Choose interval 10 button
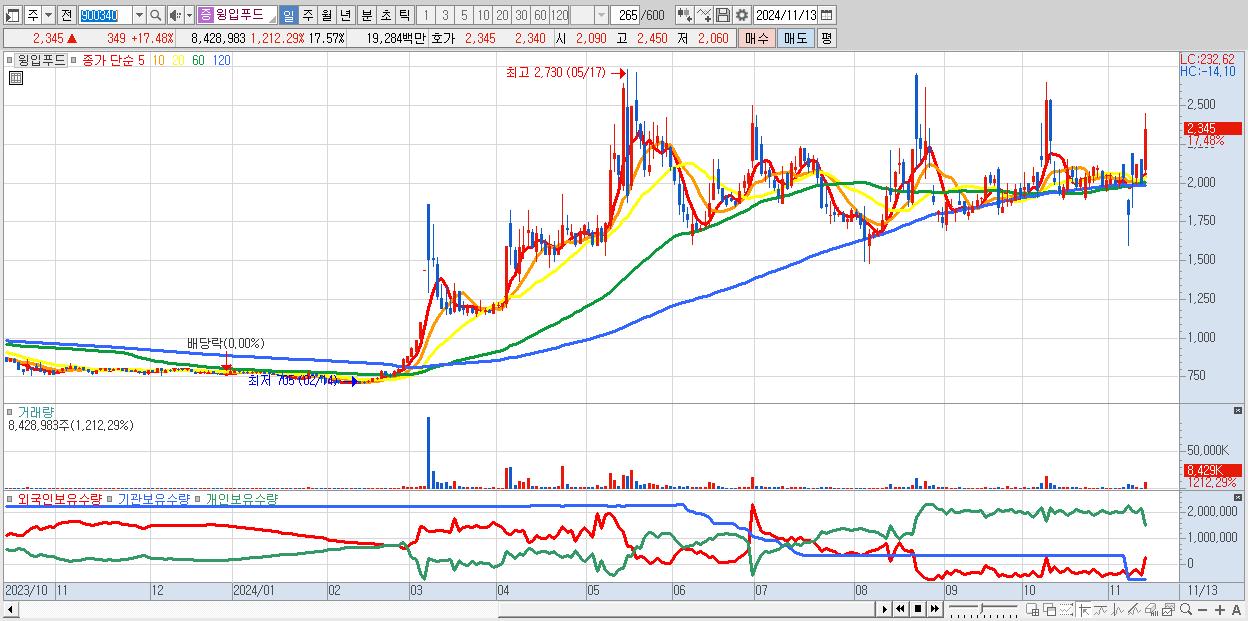 click(483, 15)
